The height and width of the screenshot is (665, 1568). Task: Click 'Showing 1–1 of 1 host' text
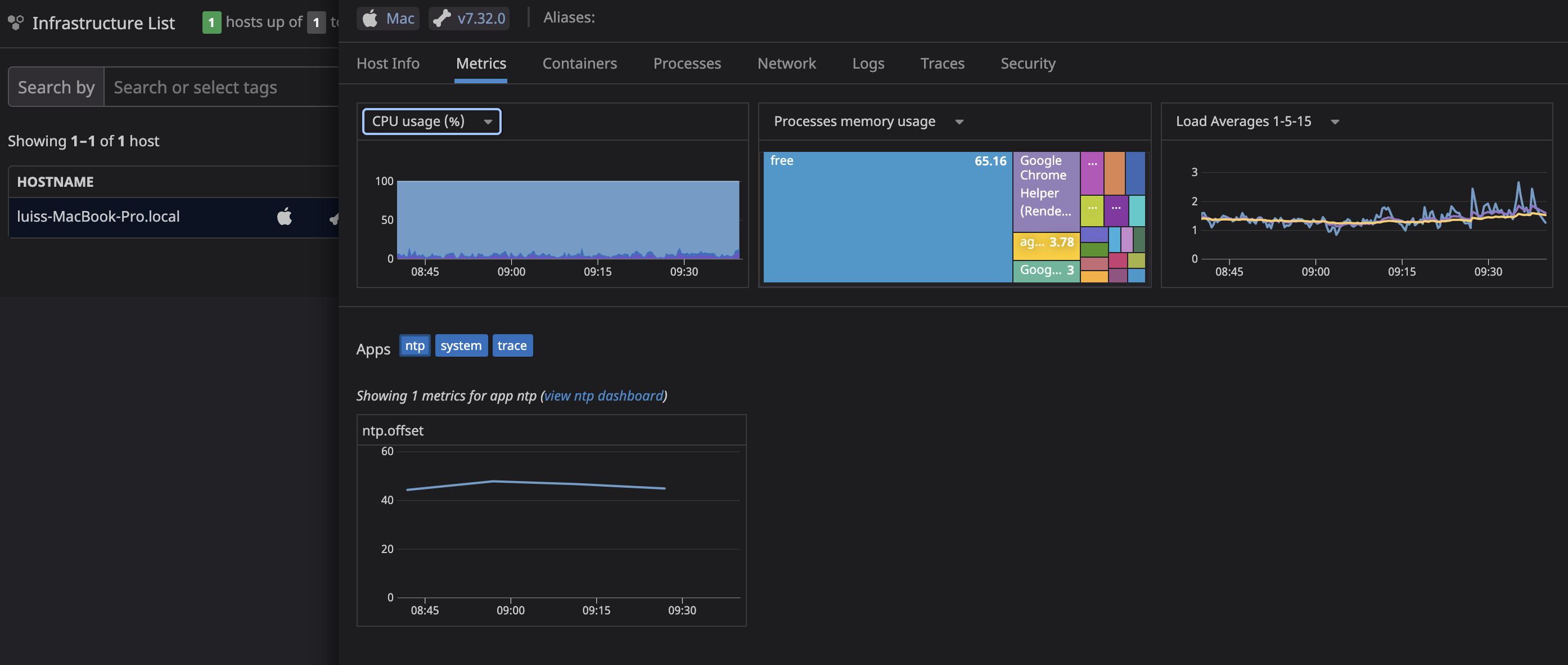click(x=83, y=141)
